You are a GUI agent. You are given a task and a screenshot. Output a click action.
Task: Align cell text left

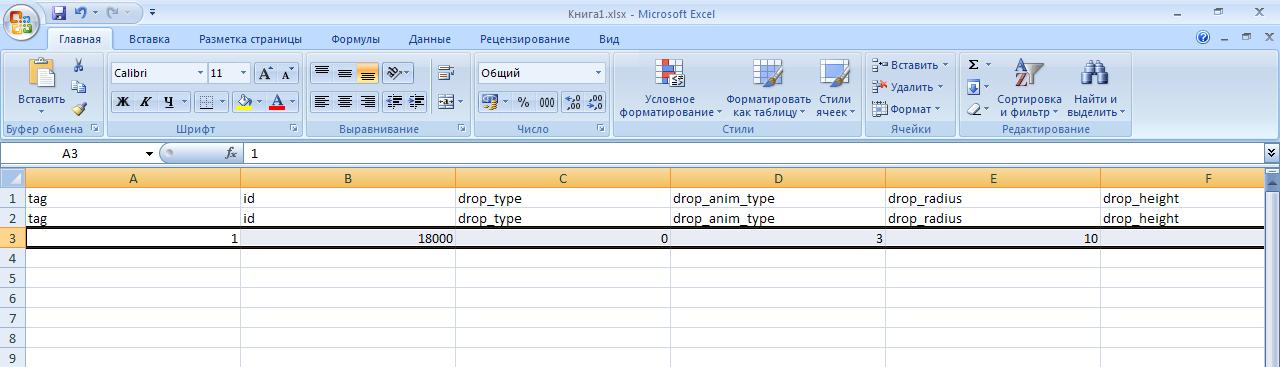click(x=322, y=102)
